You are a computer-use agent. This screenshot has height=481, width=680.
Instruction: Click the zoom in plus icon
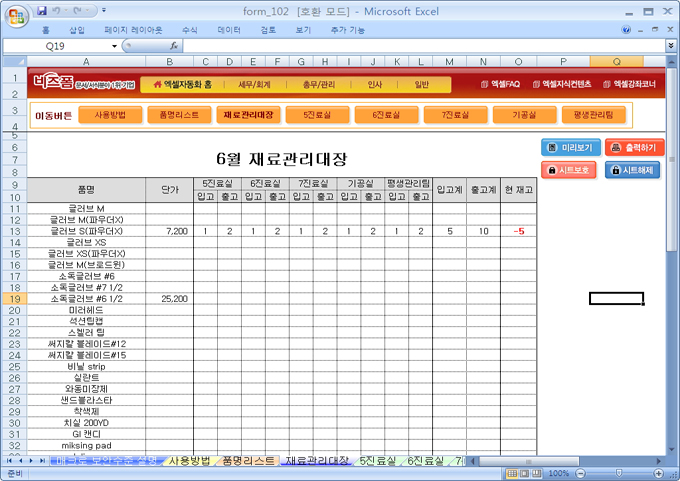[x=659, y=473]
